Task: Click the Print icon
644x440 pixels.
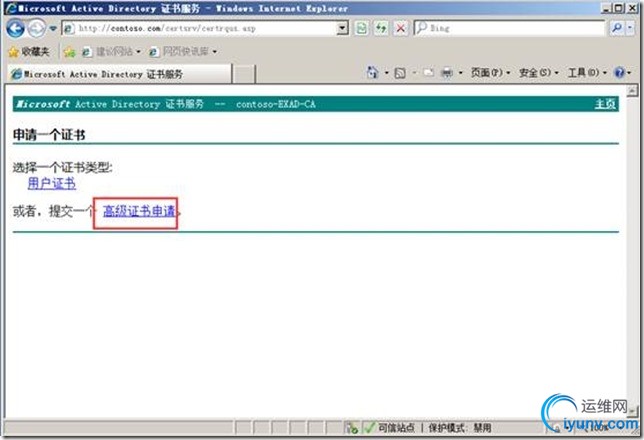Action: [x=447, y=73]
